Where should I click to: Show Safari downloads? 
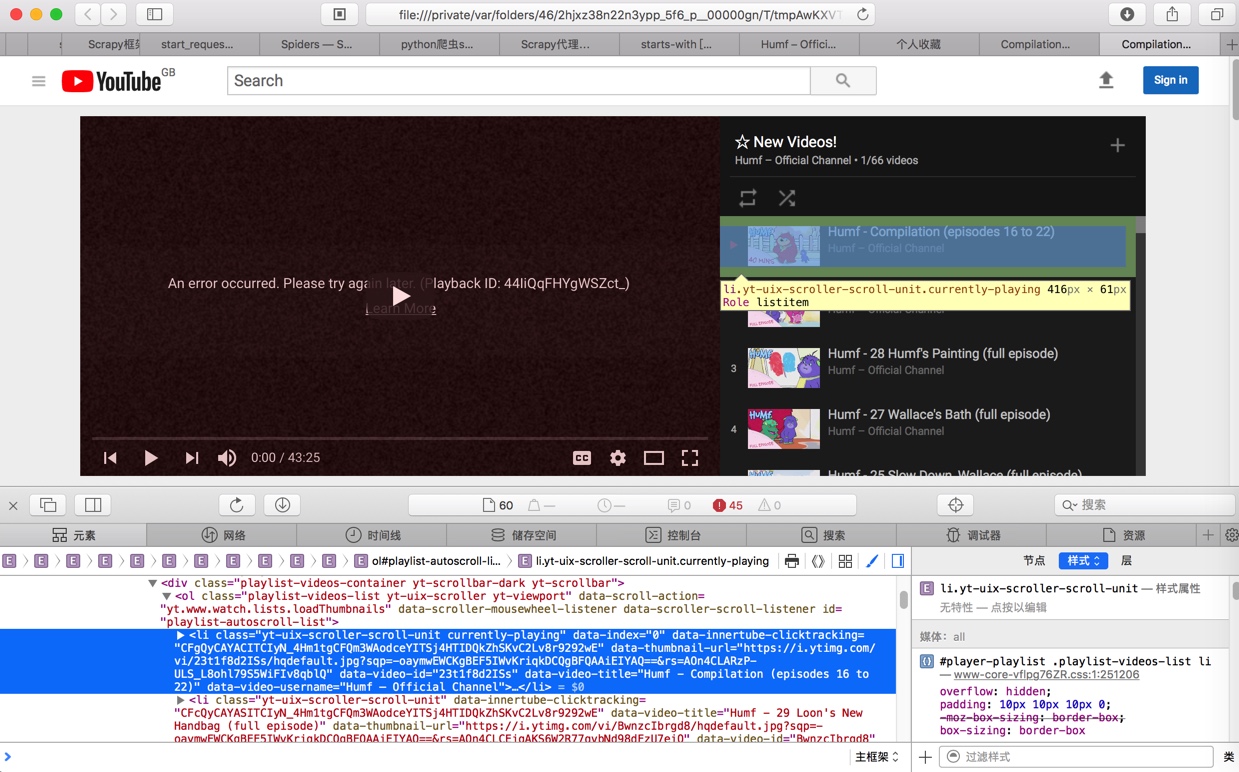pos(1127,14)
